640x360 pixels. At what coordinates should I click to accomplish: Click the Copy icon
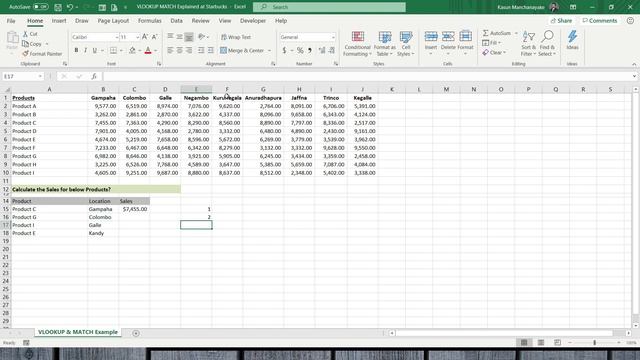[x=25, y=44]
